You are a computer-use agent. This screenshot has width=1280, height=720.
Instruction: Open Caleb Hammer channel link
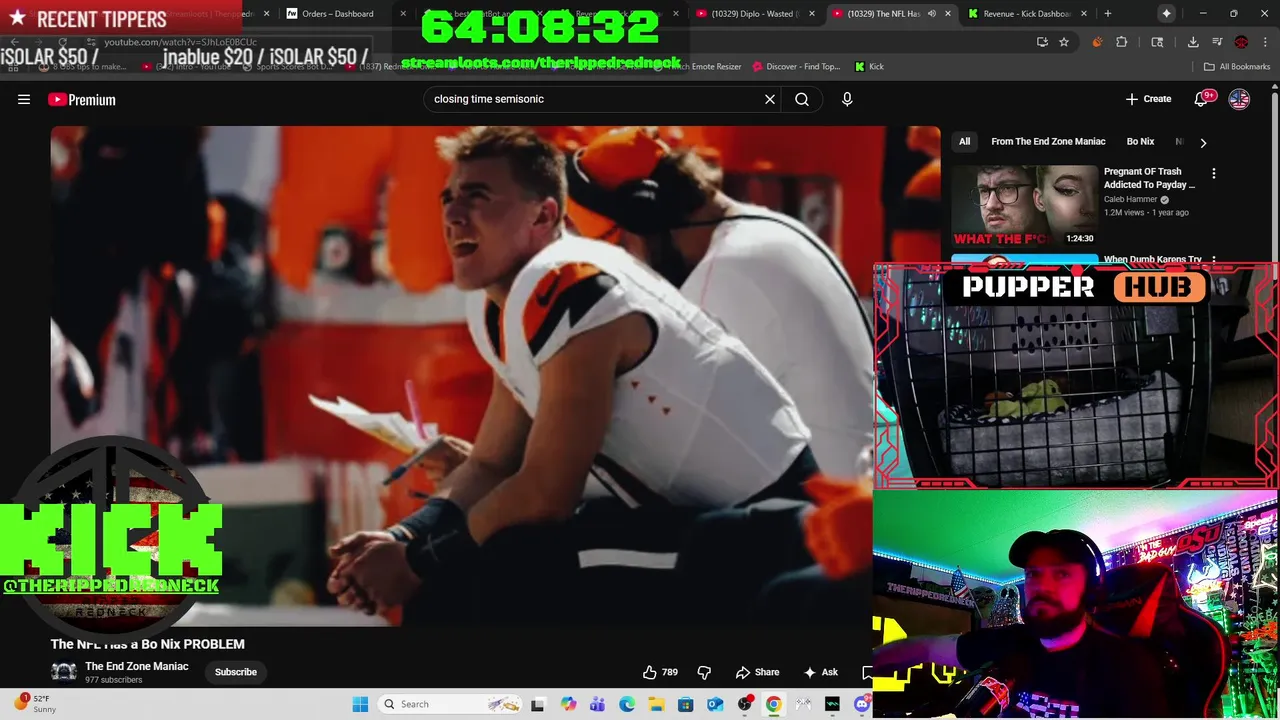[x=1130, y=199]
